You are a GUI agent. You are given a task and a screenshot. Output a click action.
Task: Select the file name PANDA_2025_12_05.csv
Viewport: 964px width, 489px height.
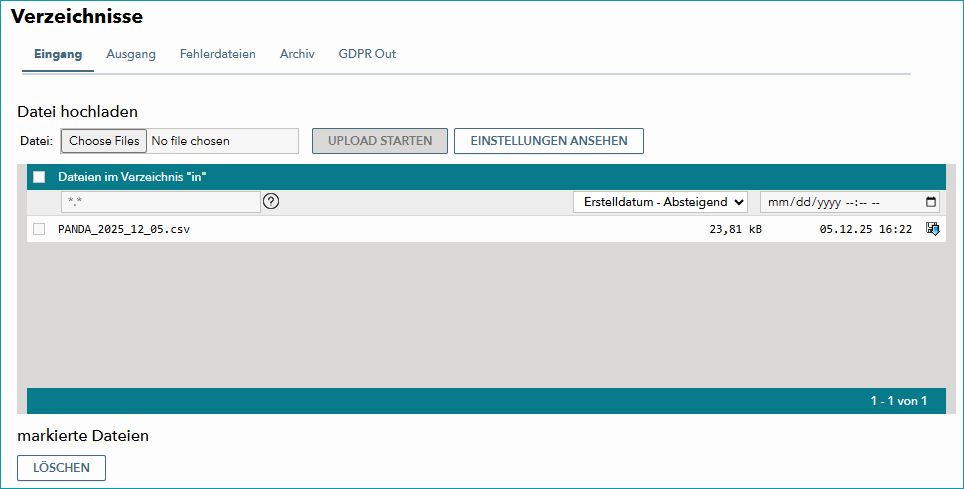(x=124, y=229)
